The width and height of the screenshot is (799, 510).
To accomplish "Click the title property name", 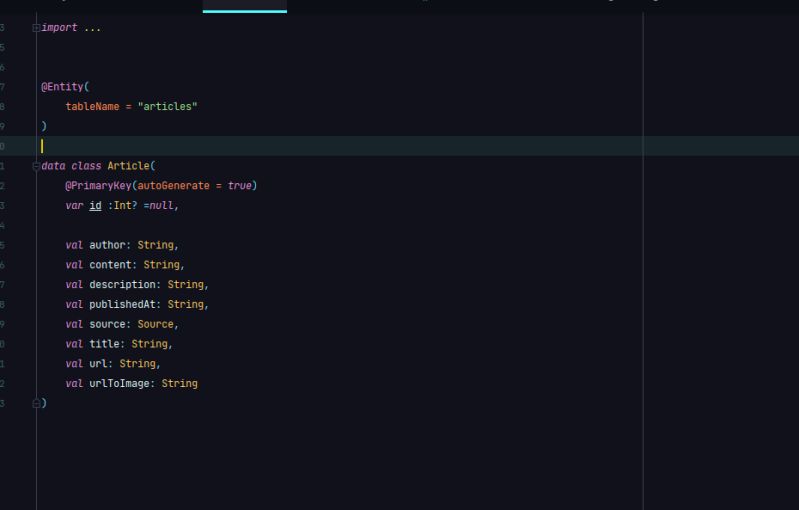I will pyautogui.click(x=104, y=344).
